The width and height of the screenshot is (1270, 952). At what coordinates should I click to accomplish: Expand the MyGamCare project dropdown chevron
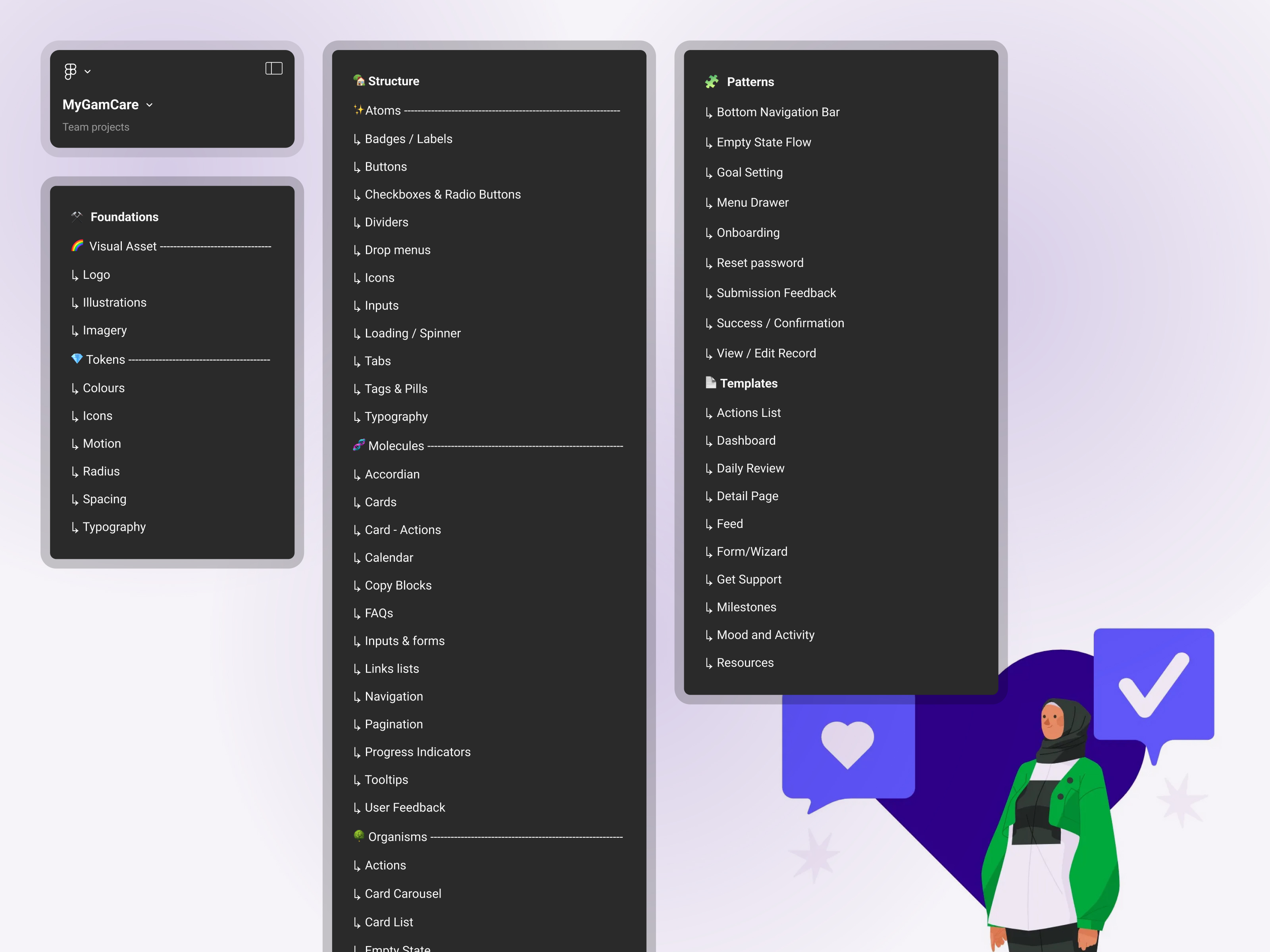point(150,105)
